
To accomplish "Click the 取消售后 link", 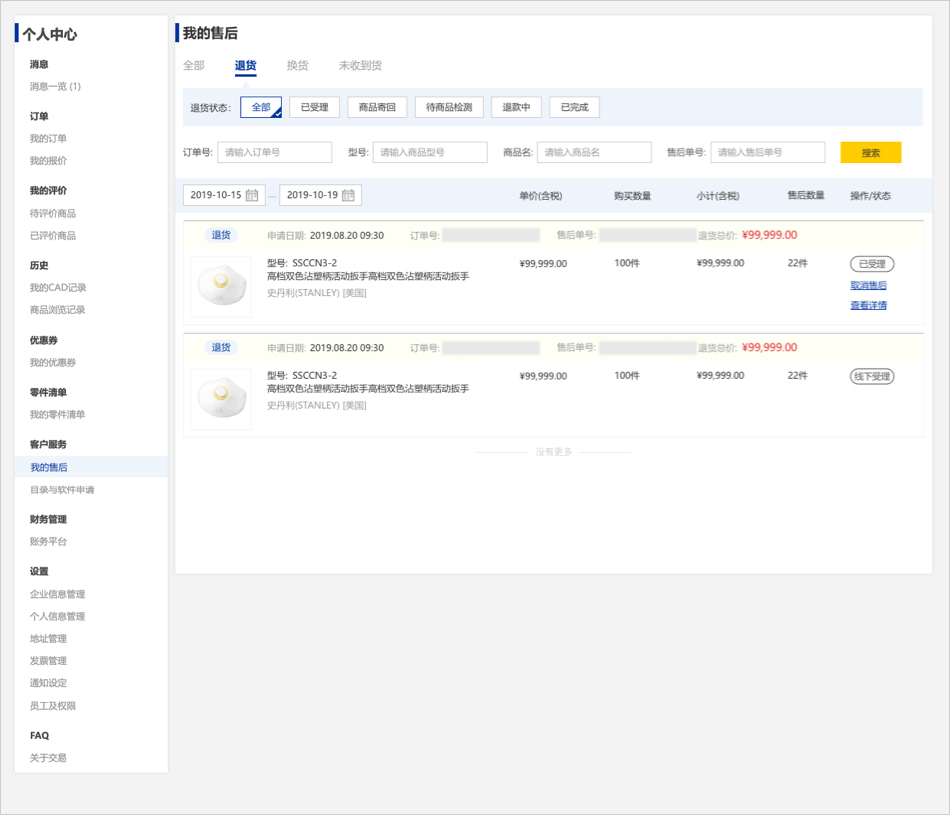I will click(x=868, y=286).
